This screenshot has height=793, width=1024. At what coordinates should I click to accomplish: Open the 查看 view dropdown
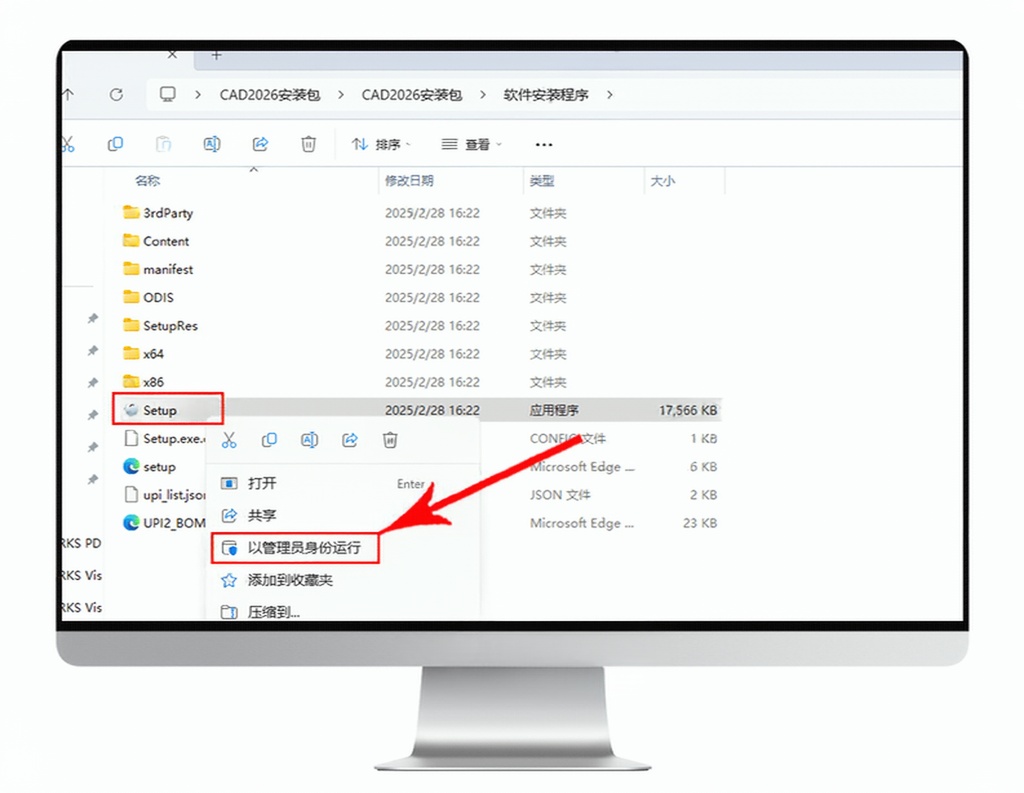[472, 144]
